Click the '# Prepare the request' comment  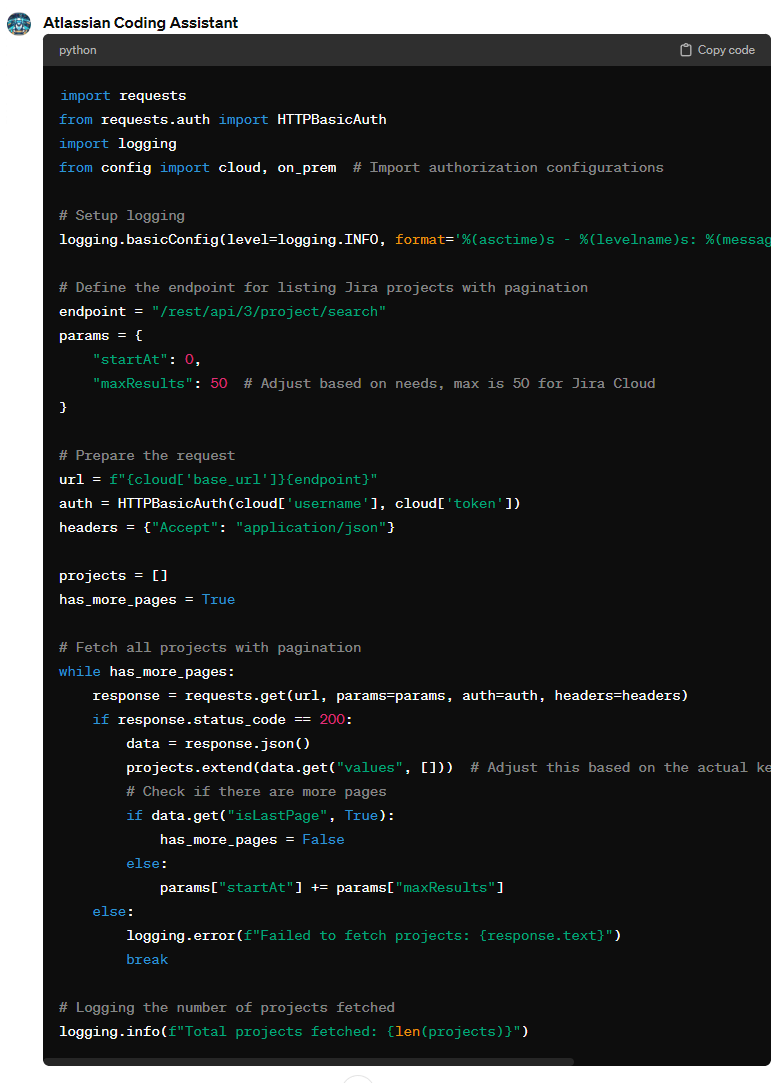pyautogui.click(x=147, y=456)
